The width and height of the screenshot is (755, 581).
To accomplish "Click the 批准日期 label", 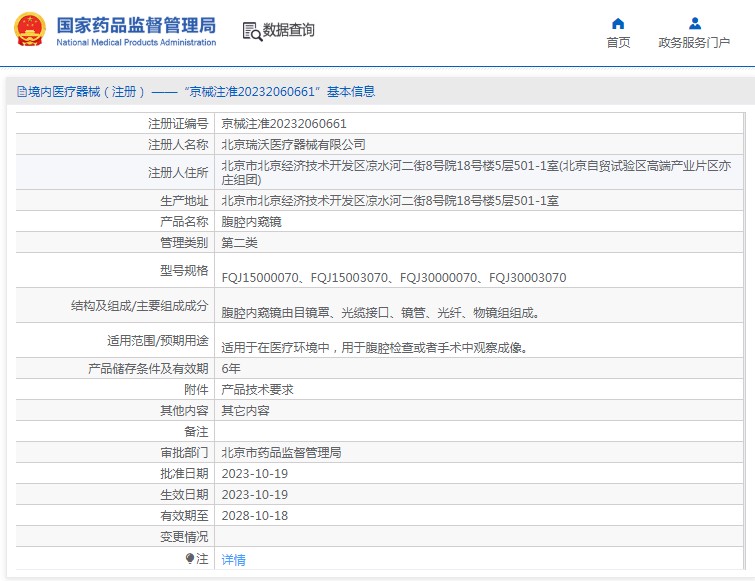I will point(184,474).
